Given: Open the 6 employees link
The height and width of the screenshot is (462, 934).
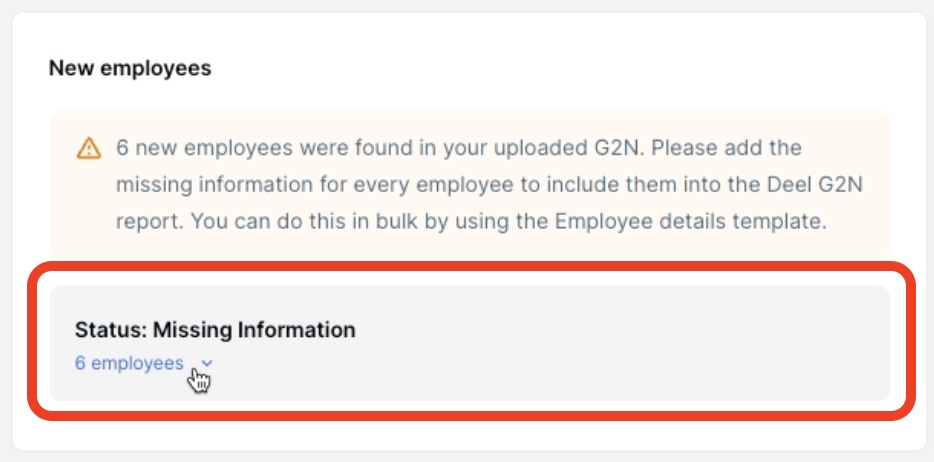Looking at the screenshot, I should pyautogui.click(x=129, y=363).
